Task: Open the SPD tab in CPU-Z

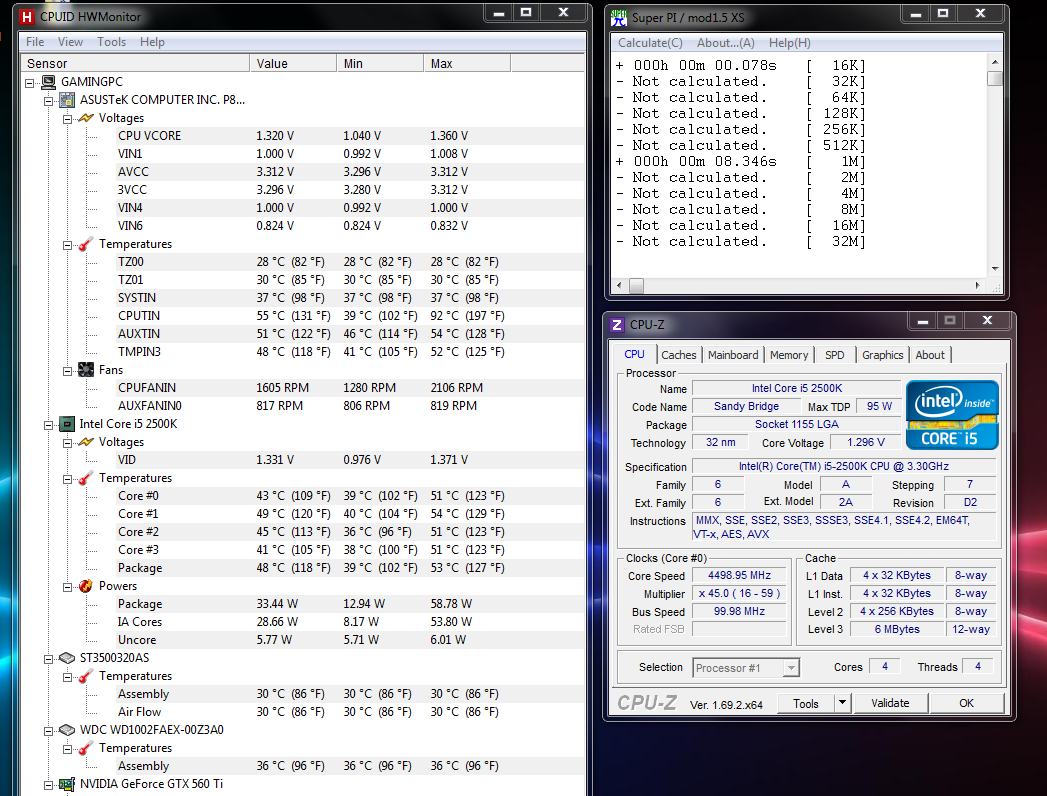Action: (x=834, y=355)
